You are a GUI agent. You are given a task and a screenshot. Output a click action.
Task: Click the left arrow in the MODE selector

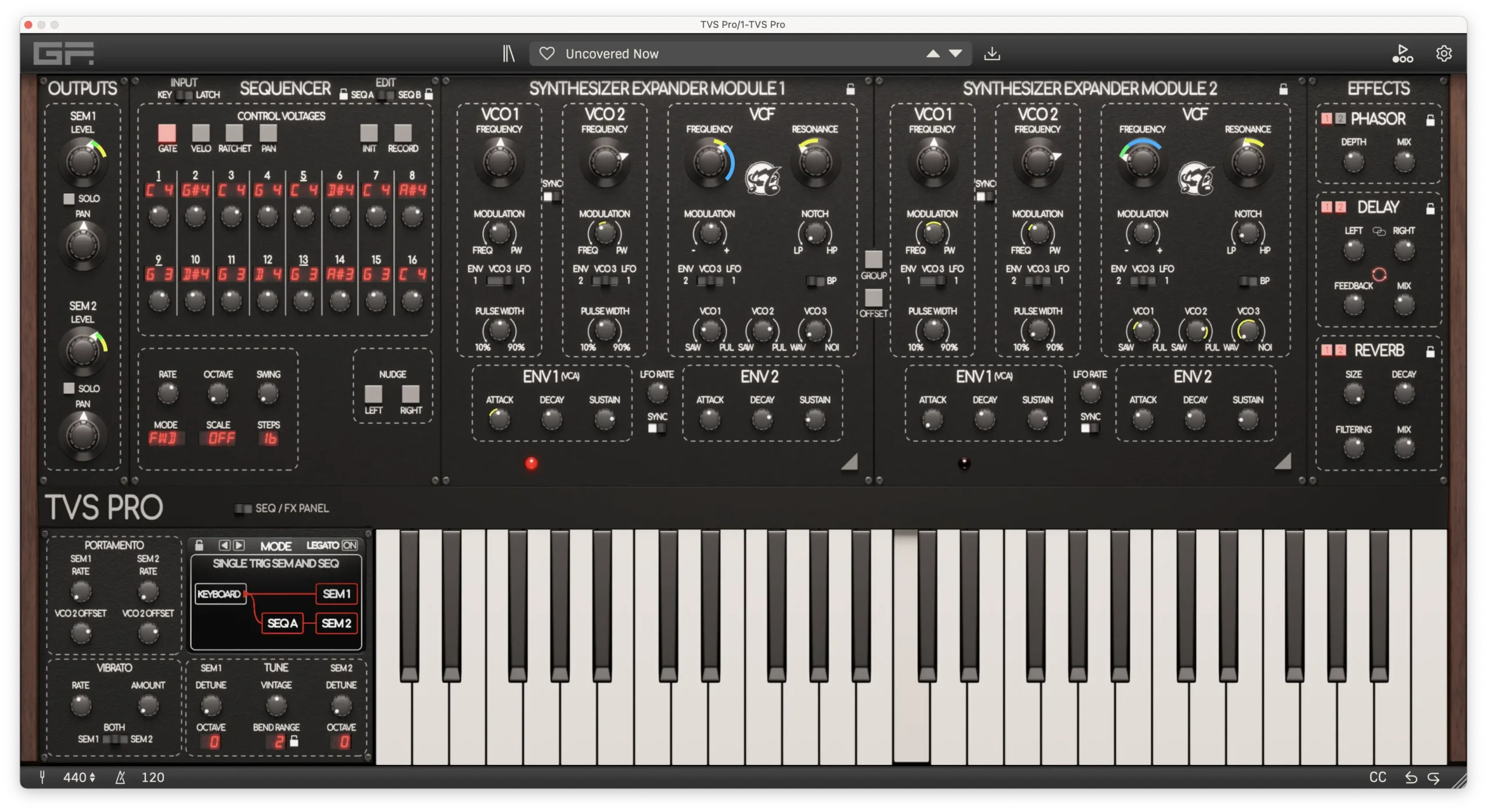[x=225, y=545]
